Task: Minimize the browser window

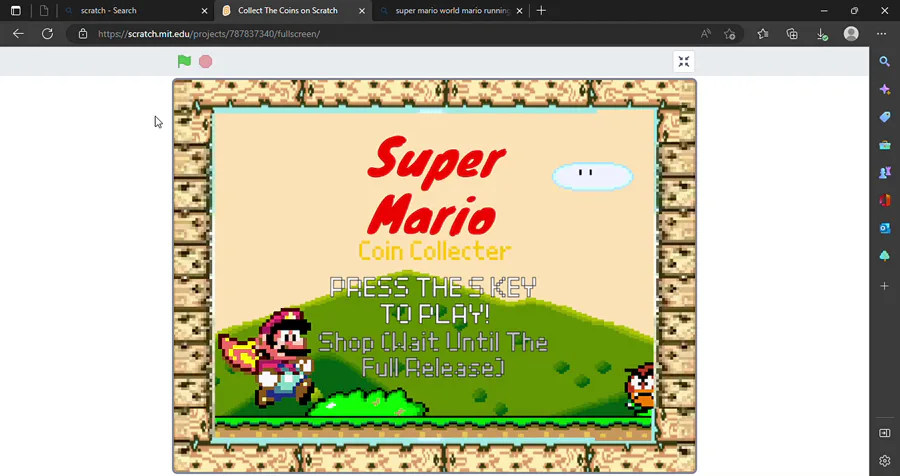Action: pyautogui.click(x=824, y=10)
